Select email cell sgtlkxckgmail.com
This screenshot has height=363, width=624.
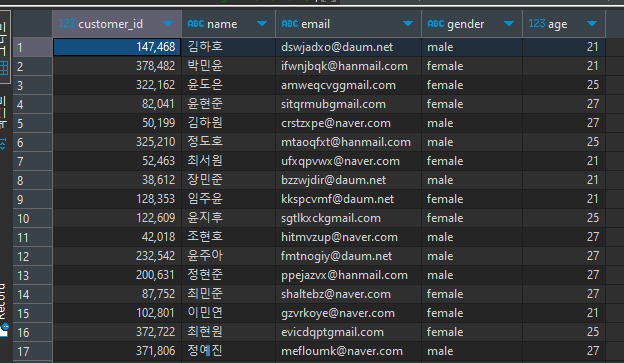349,218
